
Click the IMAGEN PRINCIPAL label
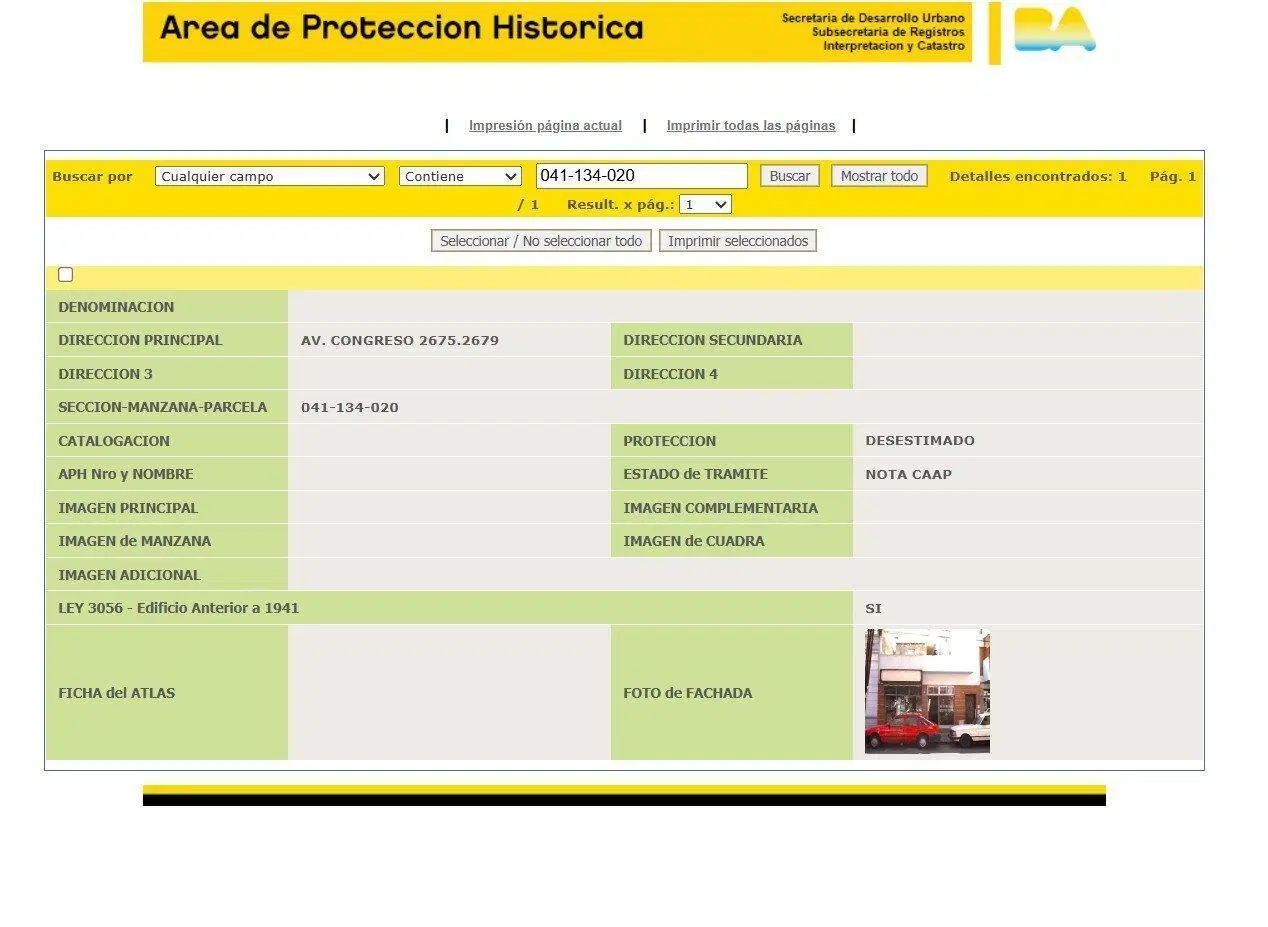point(128,508)
